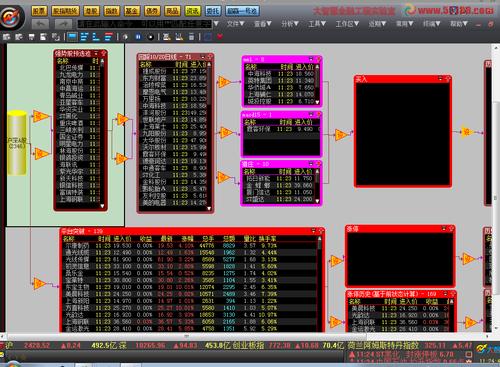Click the 商品 button
The image size is (500, 367).
(172, 11)
